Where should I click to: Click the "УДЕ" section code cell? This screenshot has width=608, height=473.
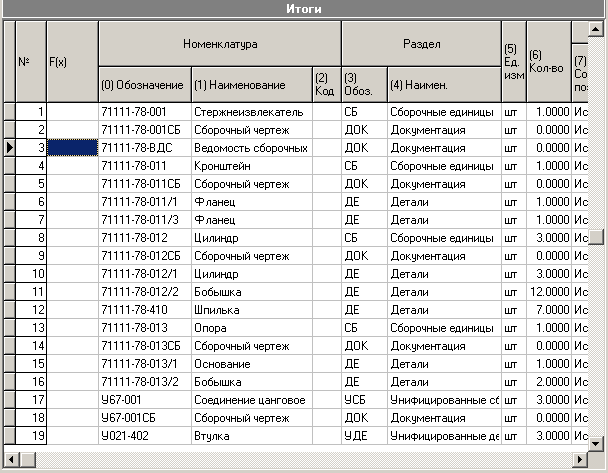(x=364, y=436)
